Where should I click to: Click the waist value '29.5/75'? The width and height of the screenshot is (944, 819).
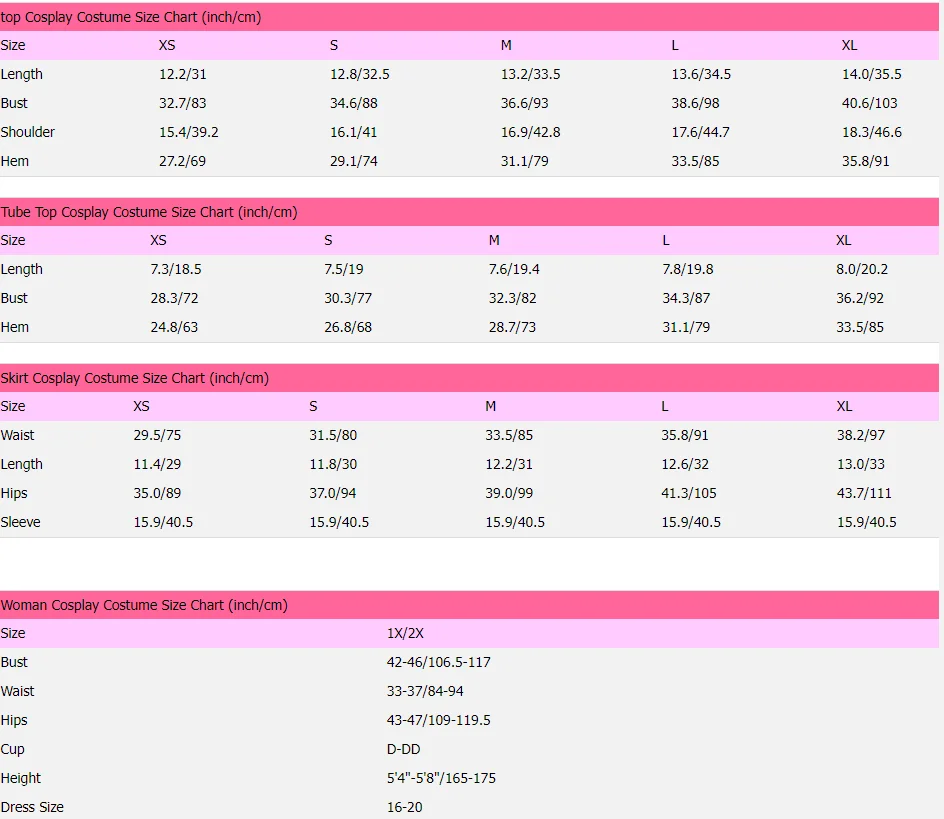[x=157, y=435]
